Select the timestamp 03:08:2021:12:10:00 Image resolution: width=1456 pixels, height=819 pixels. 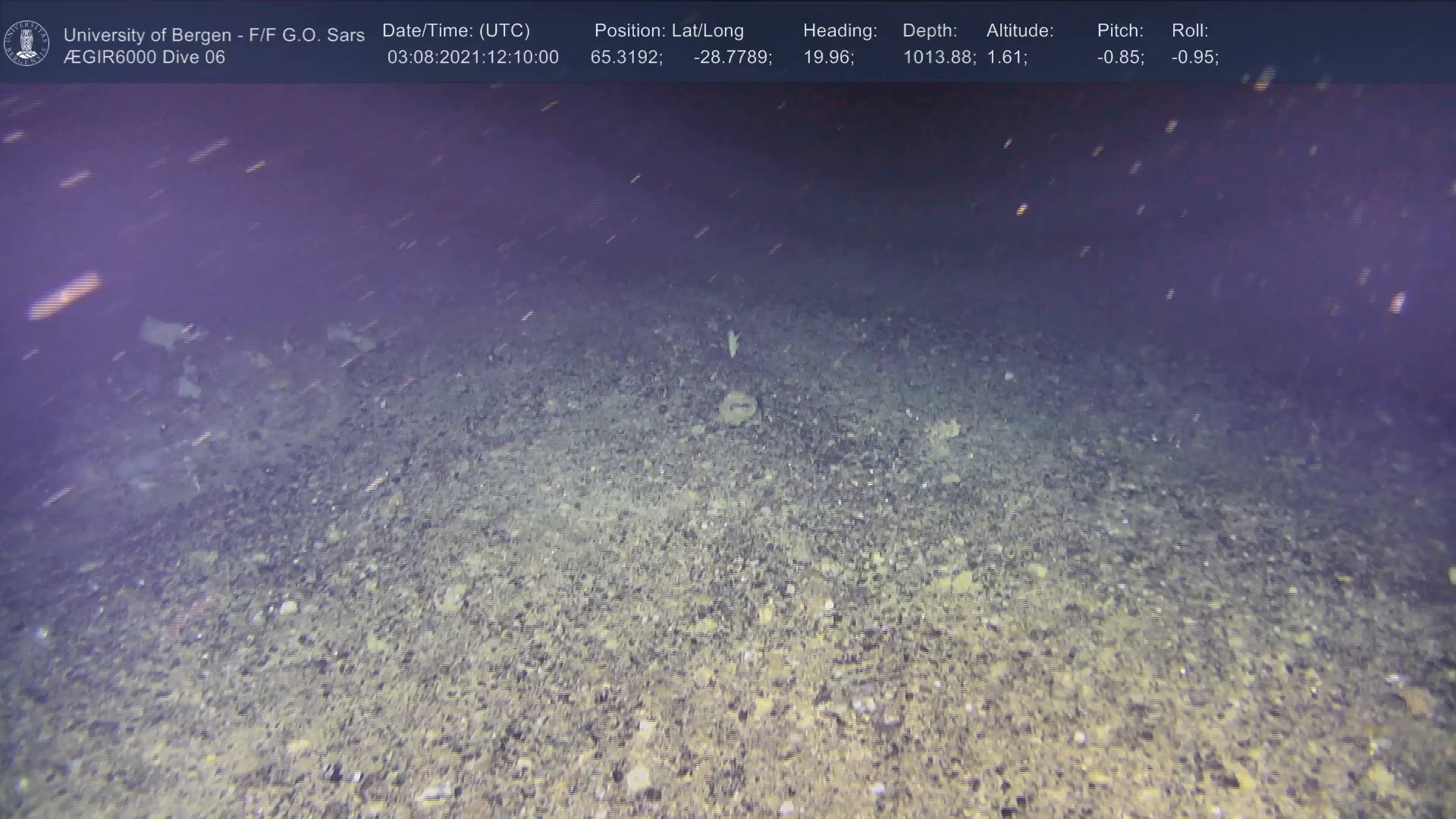[x=472, y=58]
